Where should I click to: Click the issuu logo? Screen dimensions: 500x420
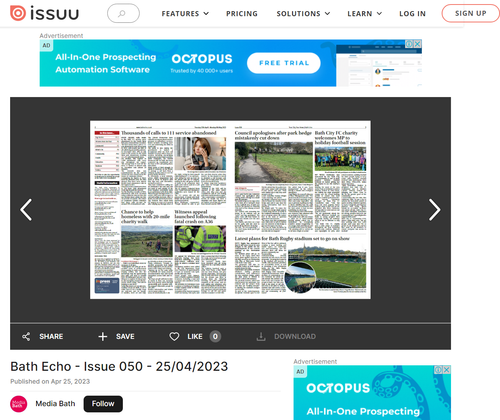tap(45, 13)
